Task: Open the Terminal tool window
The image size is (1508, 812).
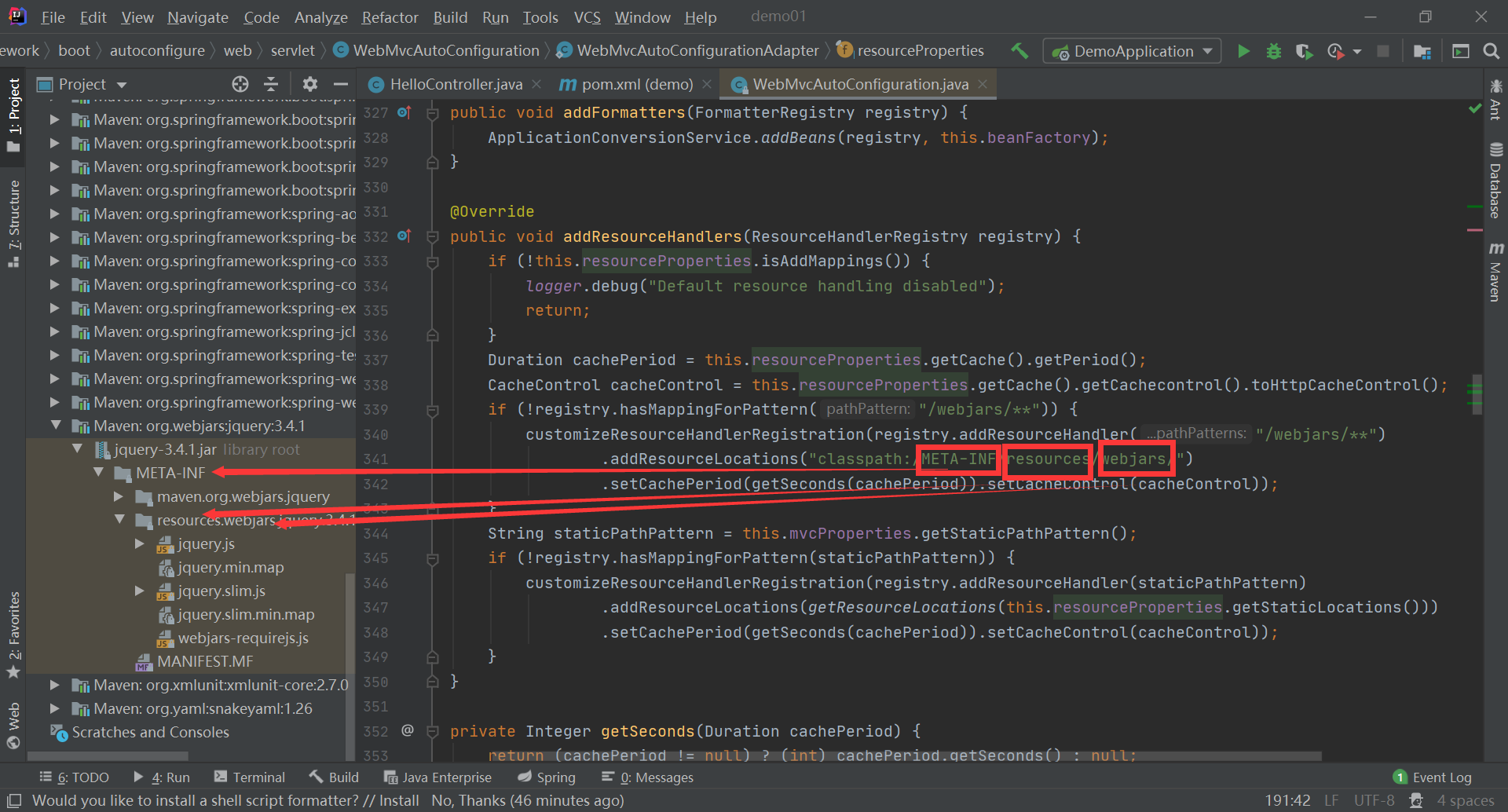Action: click(x=250, y=777)
